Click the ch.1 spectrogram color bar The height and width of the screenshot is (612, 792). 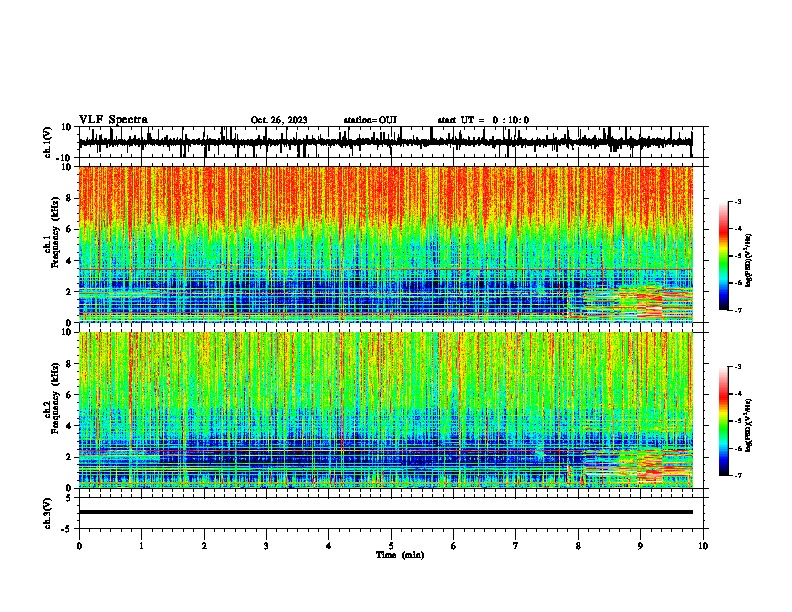(723, 256)
